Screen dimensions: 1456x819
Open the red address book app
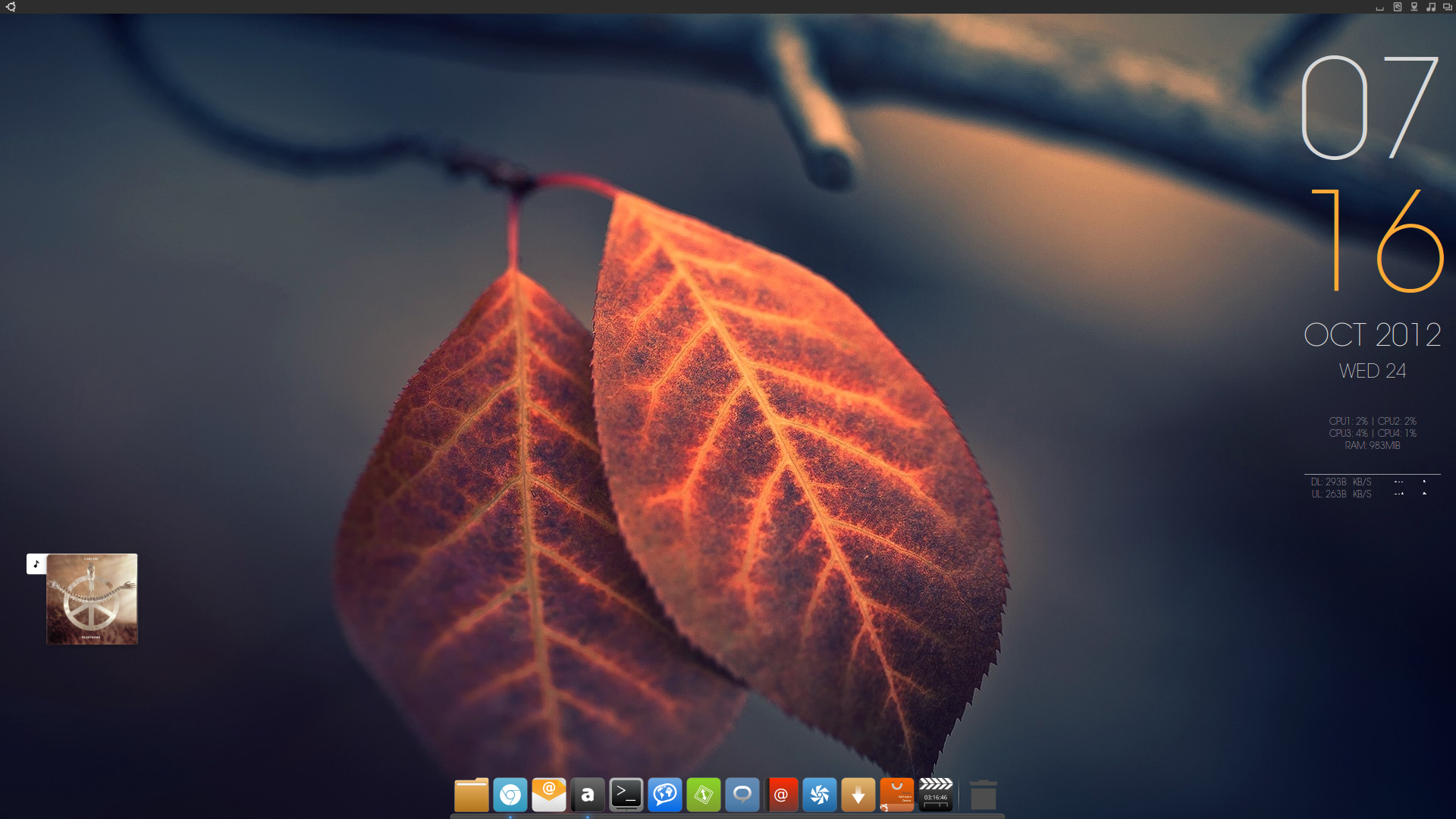[781, 795]
